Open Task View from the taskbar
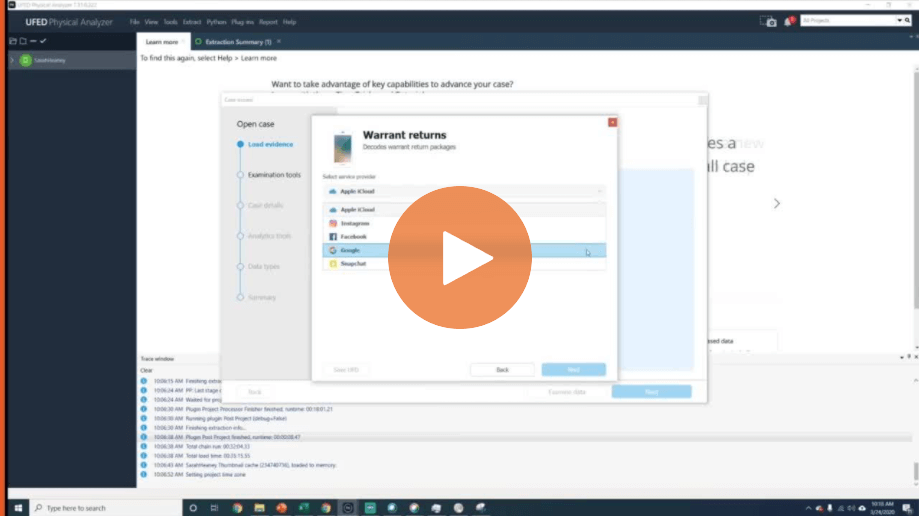Viewport: 919px width, 516px height. tap(215, 508)
